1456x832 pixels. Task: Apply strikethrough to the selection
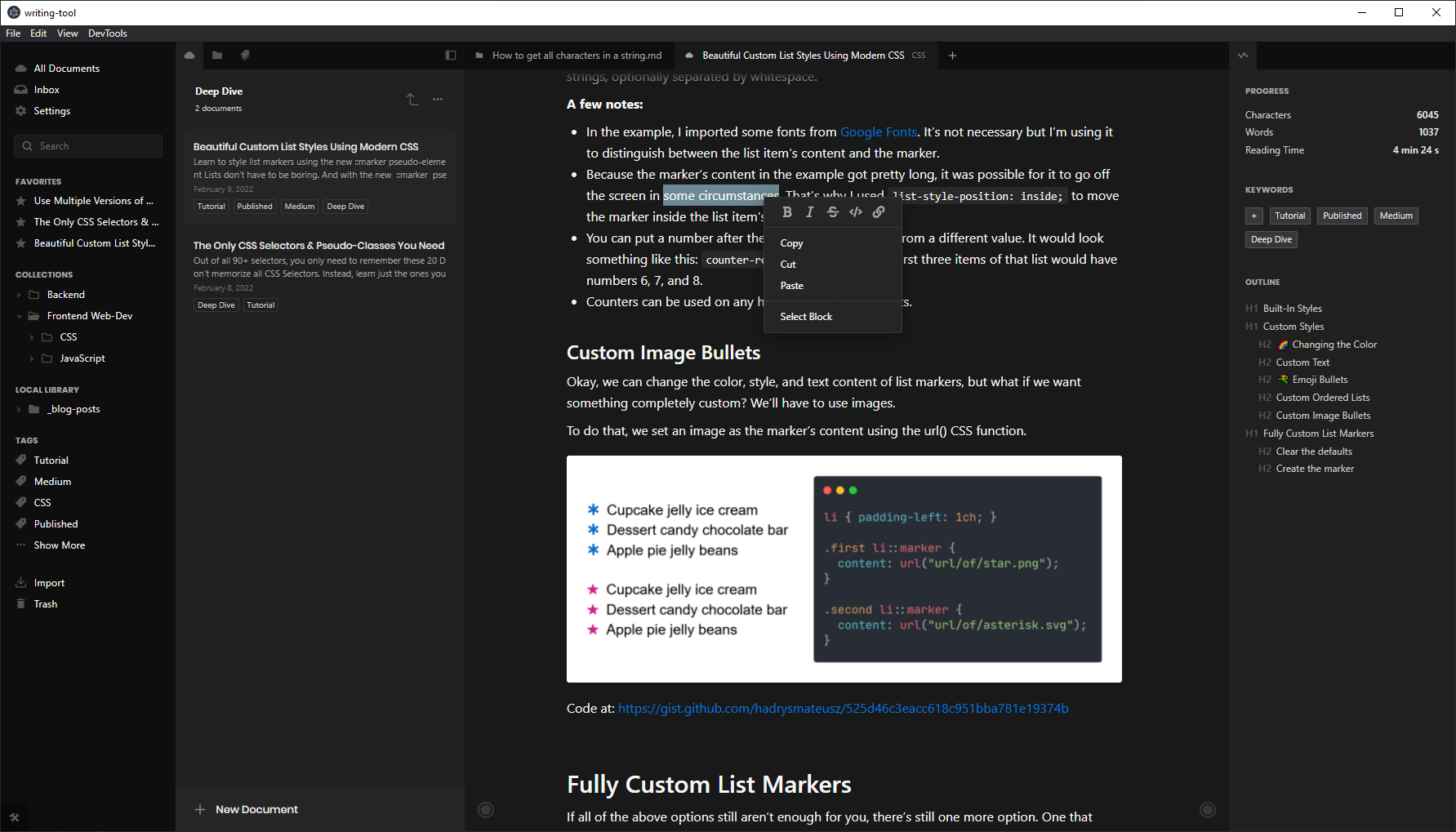[833, 212]
